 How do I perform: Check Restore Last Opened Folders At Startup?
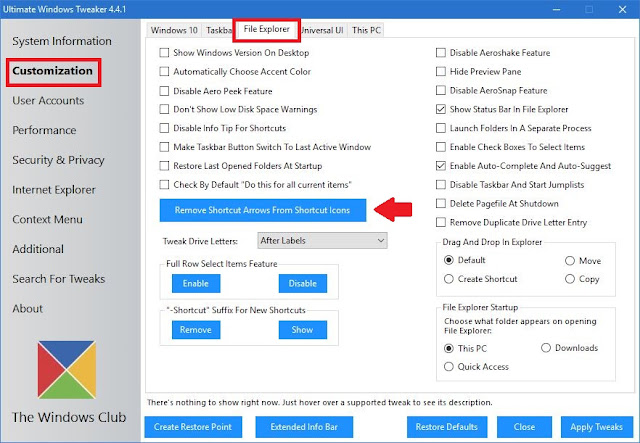coord(164,166)
